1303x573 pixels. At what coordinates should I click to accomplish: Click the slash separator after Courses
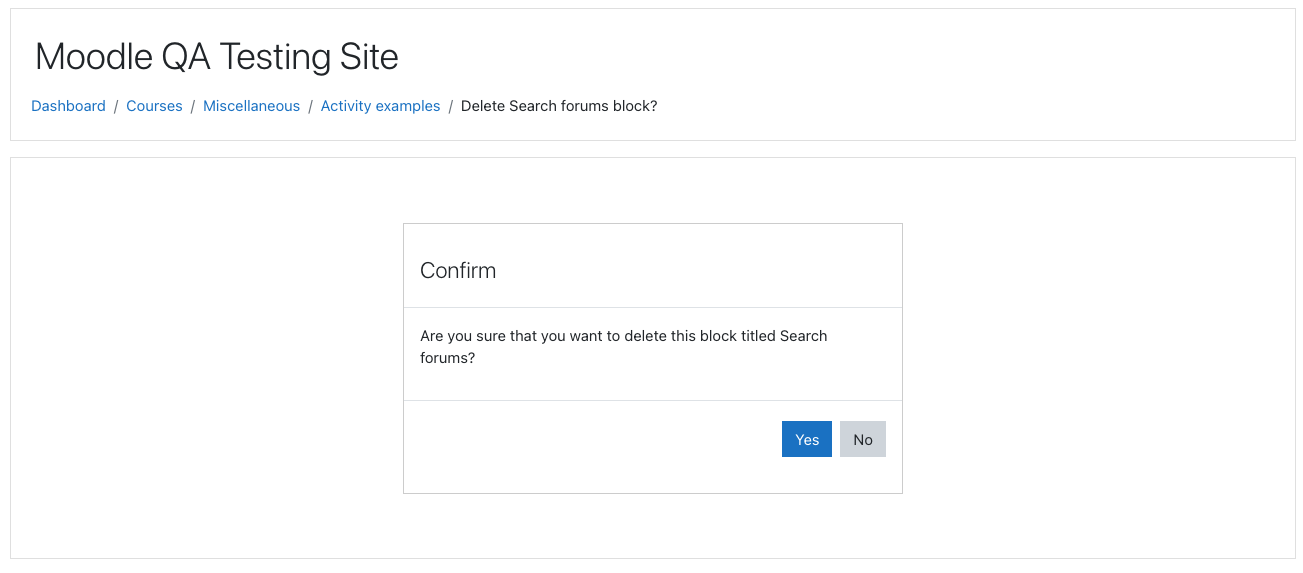pos(193,106)
